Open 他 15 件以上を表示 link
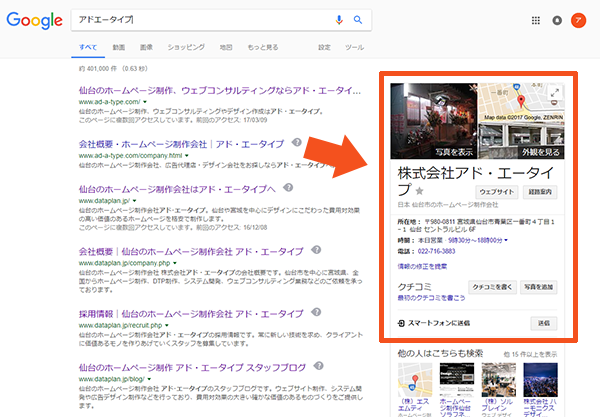600x417 pixels. [530, 355]
